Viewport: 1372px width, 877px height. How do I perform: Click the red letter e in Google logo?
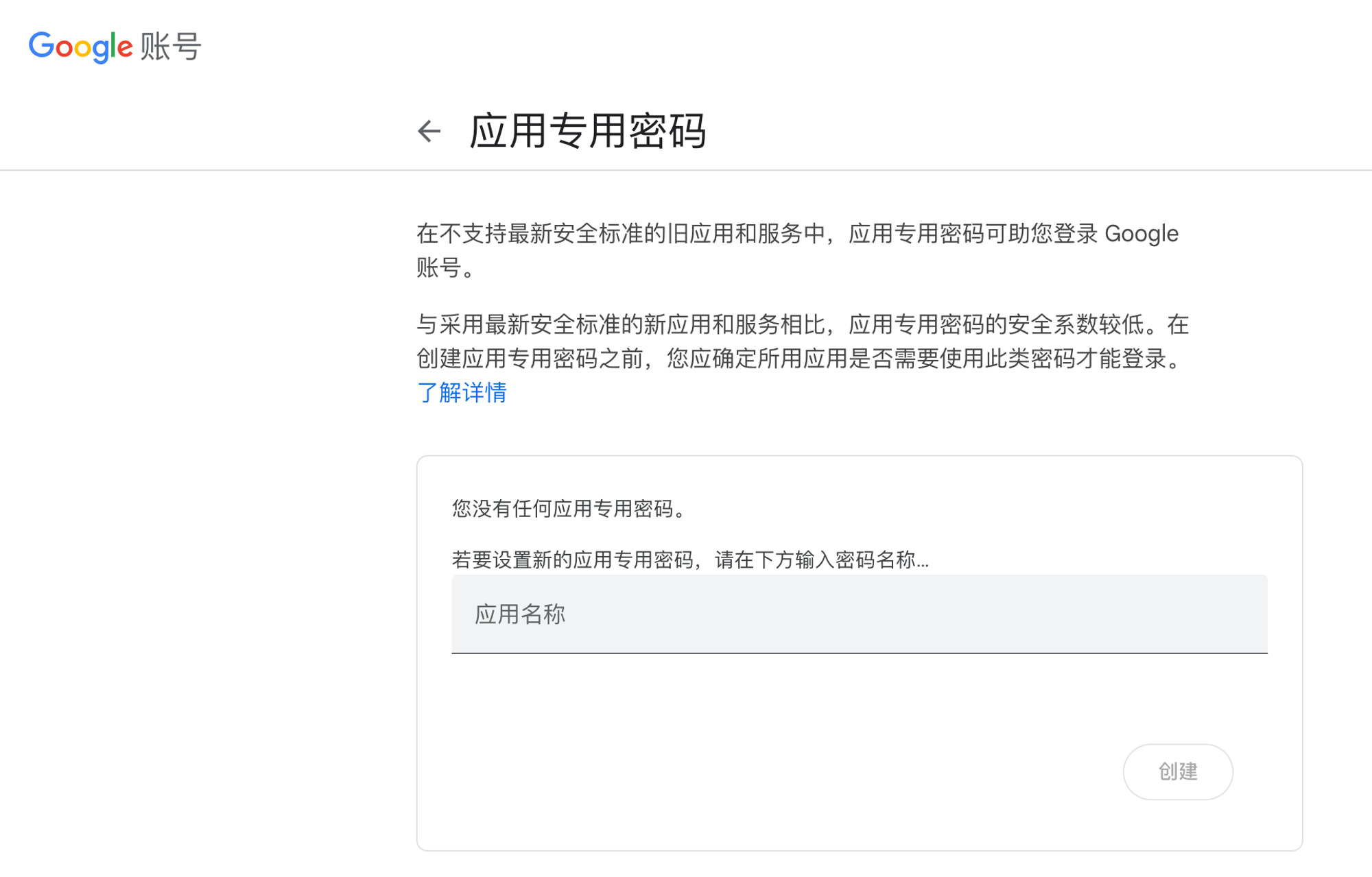click(125, 49)
